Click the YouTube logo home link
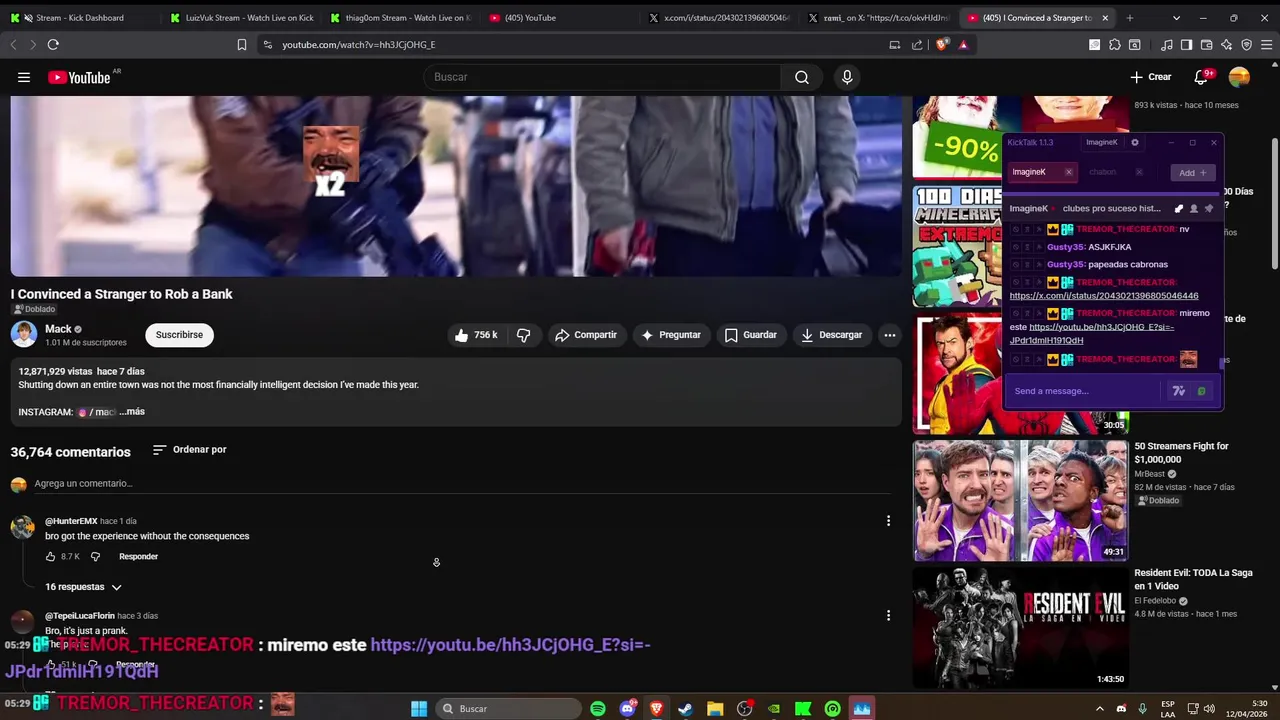 [x=79, y=77]
